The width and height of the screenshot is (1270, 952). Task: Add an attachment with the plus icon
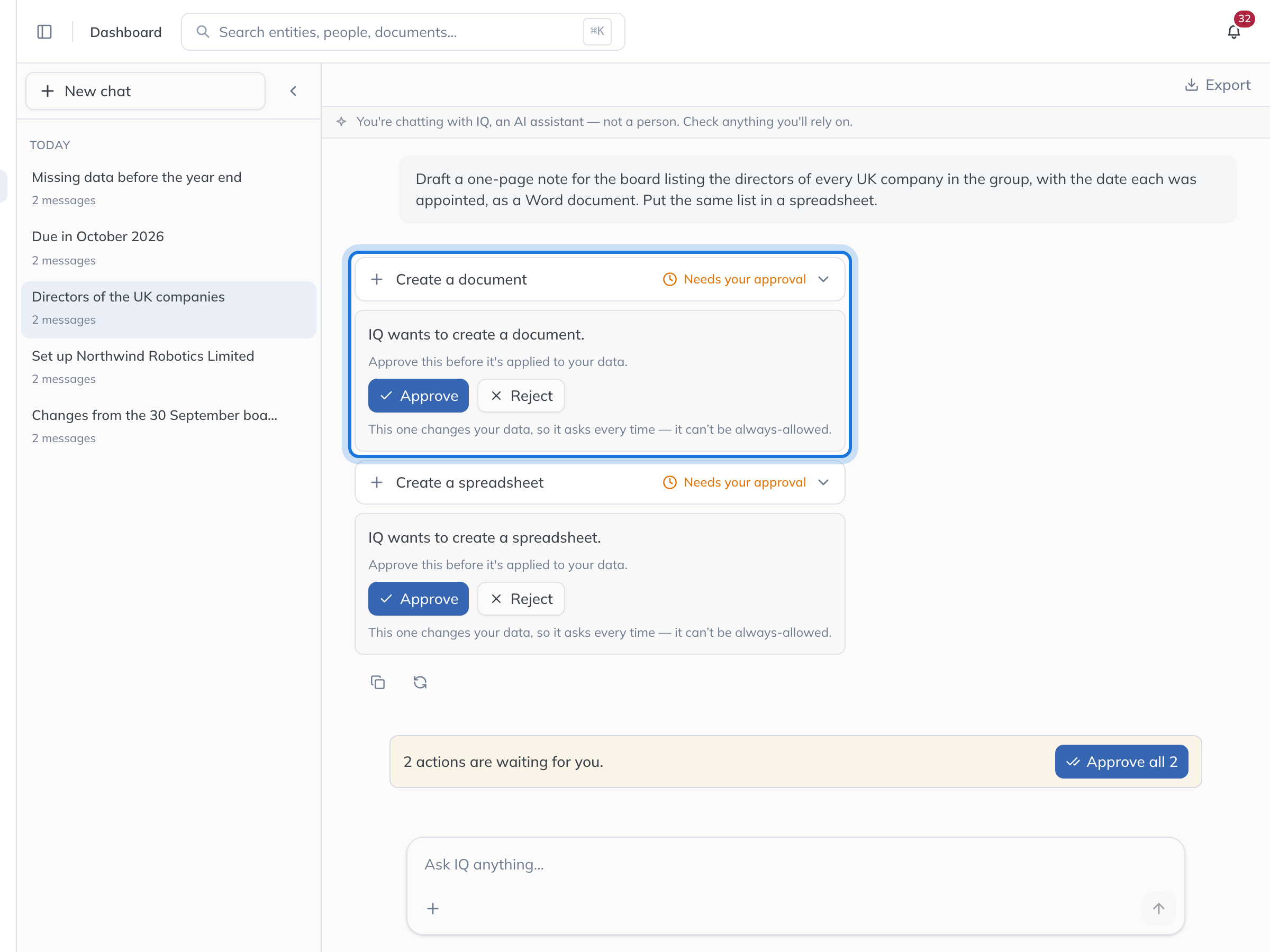(x=433, y=909)
